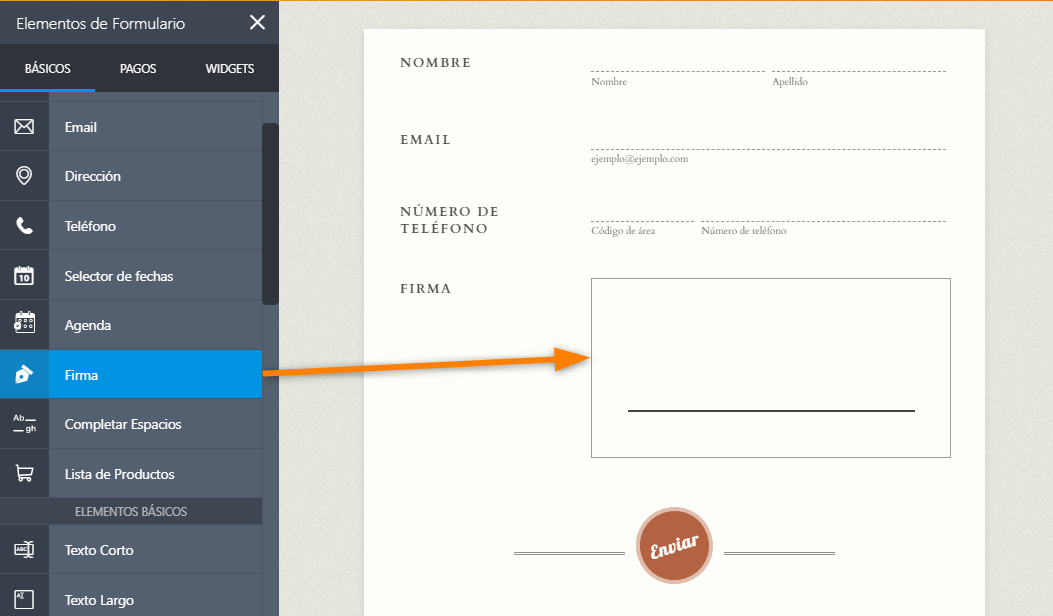Select the Lista de Productos cart icon

pos(24,474)
